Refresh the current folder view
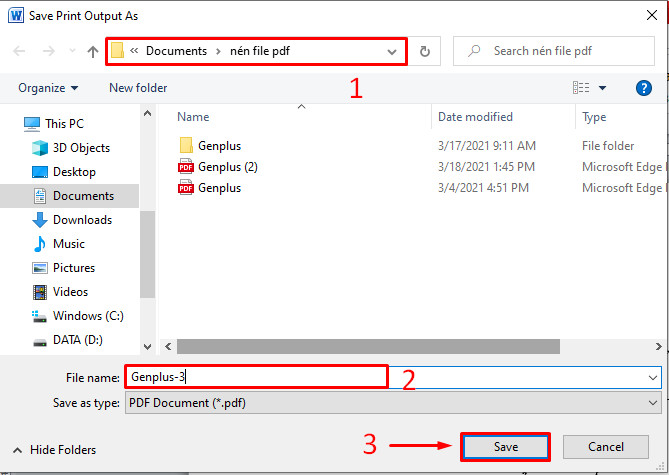 [426, 51]
